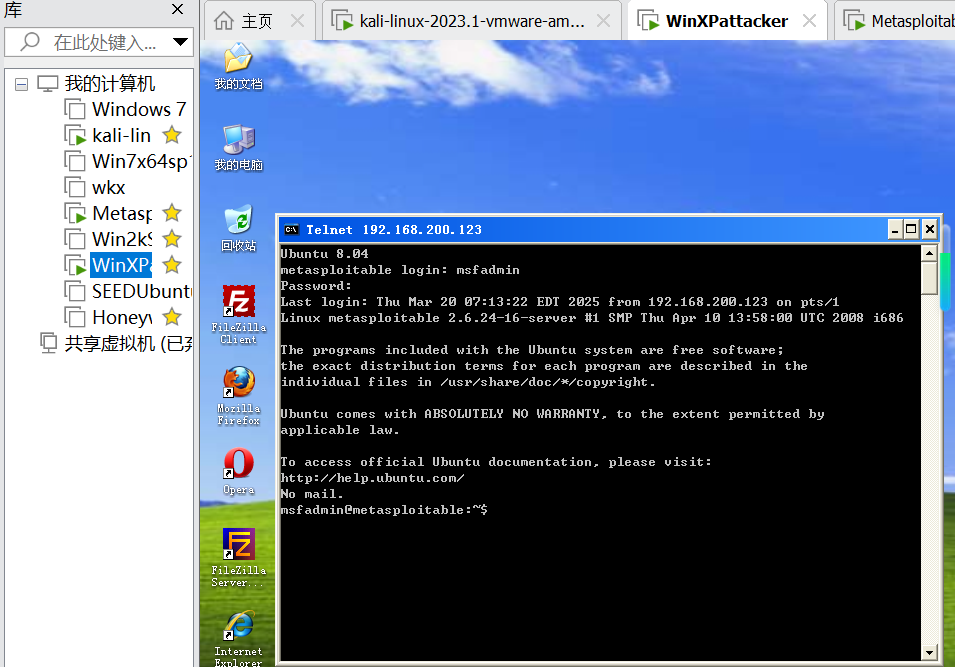Click the 我的计算机 monitor icon
Viewport: 955px width, 667px height.
(x=48, y=83)
